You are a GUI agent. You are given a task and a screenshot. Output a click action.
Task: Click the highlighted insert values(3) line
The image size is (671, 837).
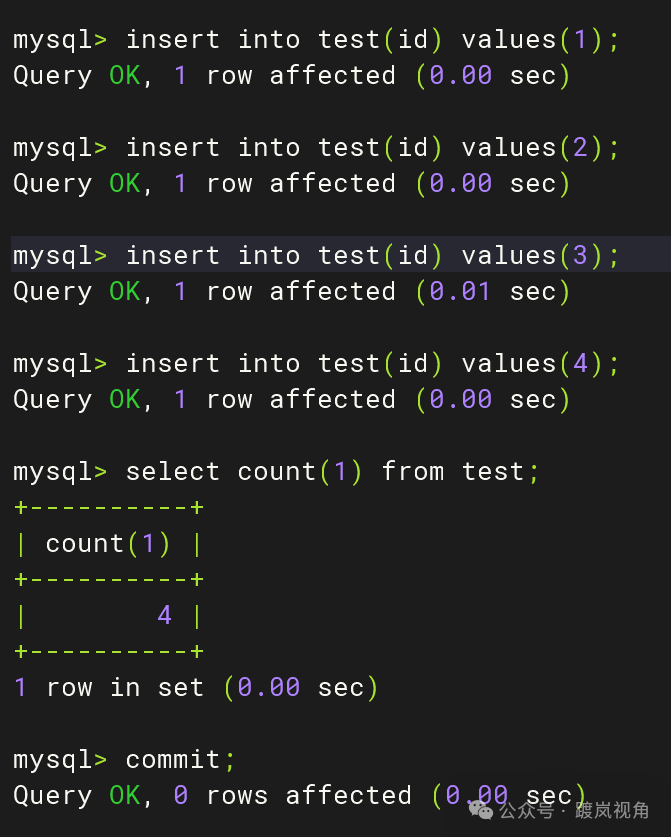341,254
